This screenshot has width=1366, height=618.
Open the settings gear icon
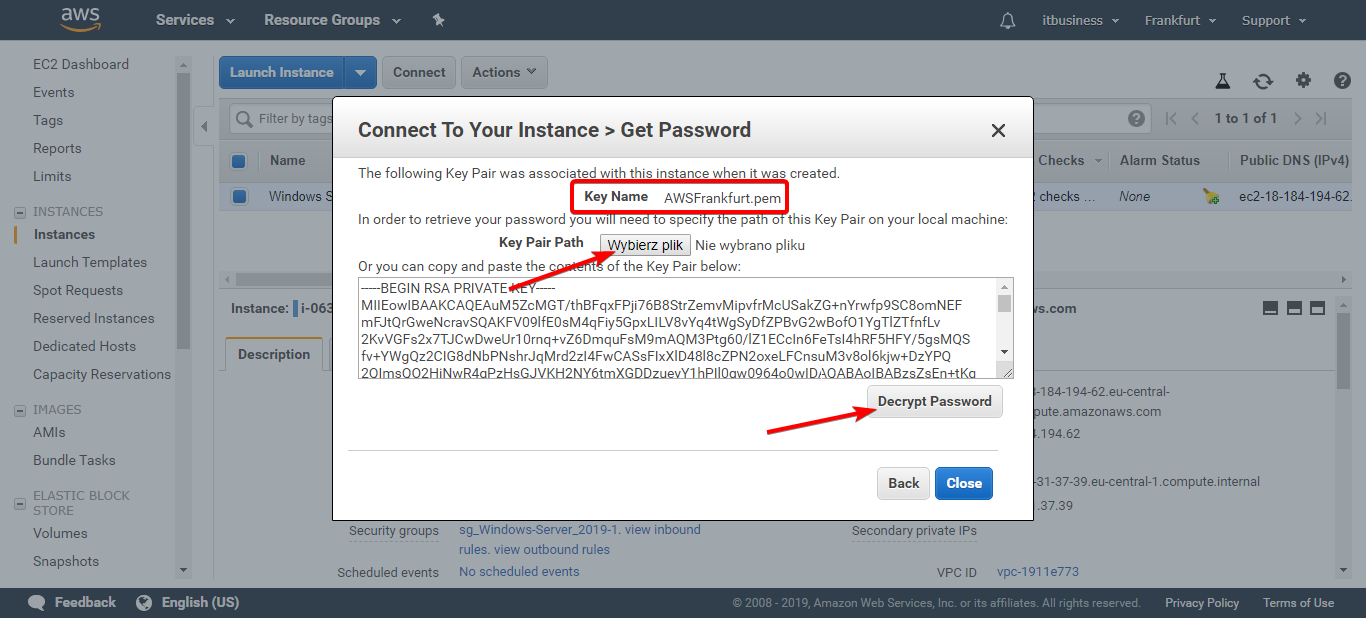click(1303, 81)
